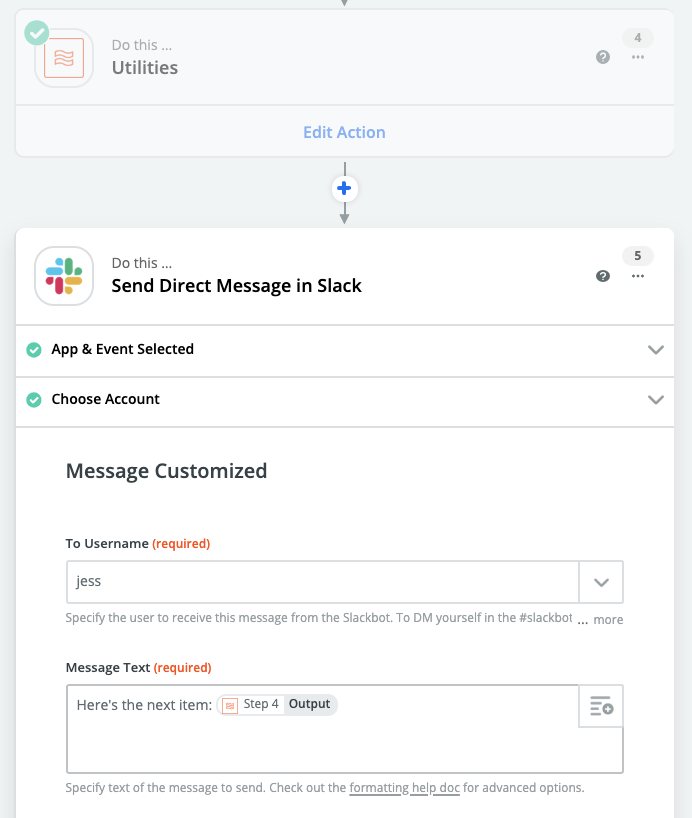Screen dimensions: 692x818
Task: Click the blue plus icon to add step
Action: 344,188
